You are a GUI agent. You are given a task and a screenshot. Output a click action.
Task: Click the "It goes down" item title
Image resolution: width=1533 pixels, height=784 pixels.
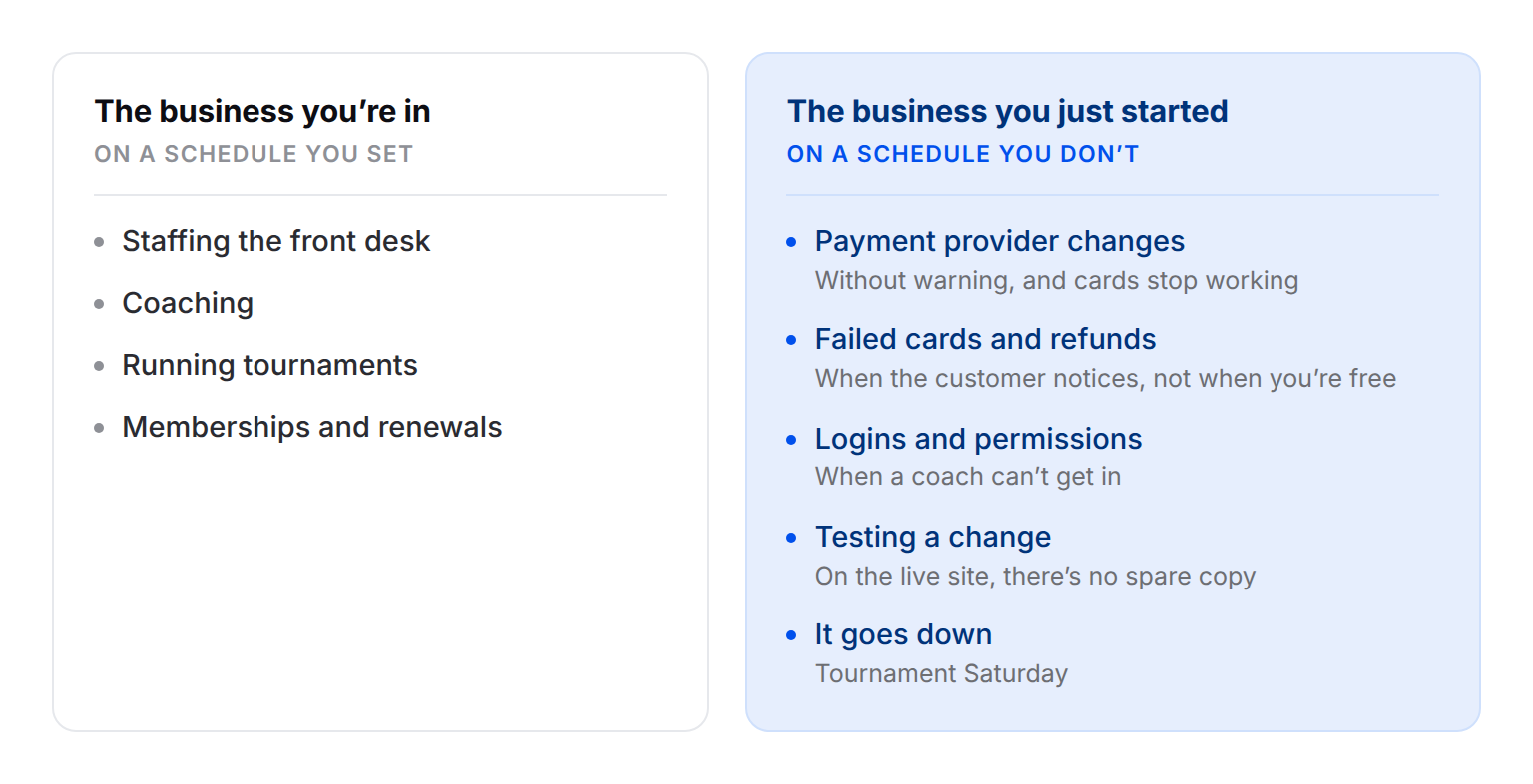[904, 634]
